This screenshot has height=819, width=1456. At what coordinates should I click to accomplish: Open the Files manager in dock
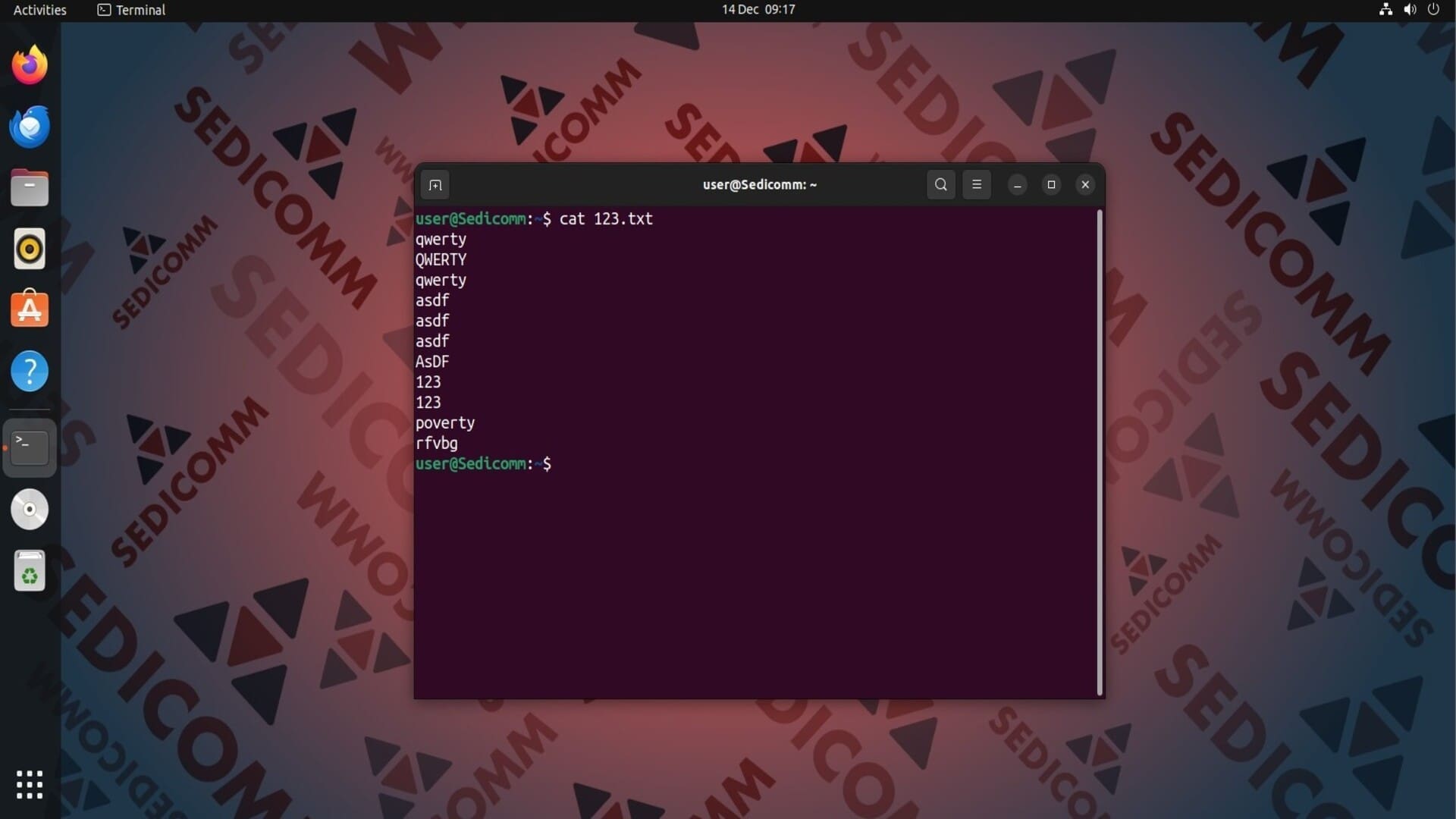30,187
